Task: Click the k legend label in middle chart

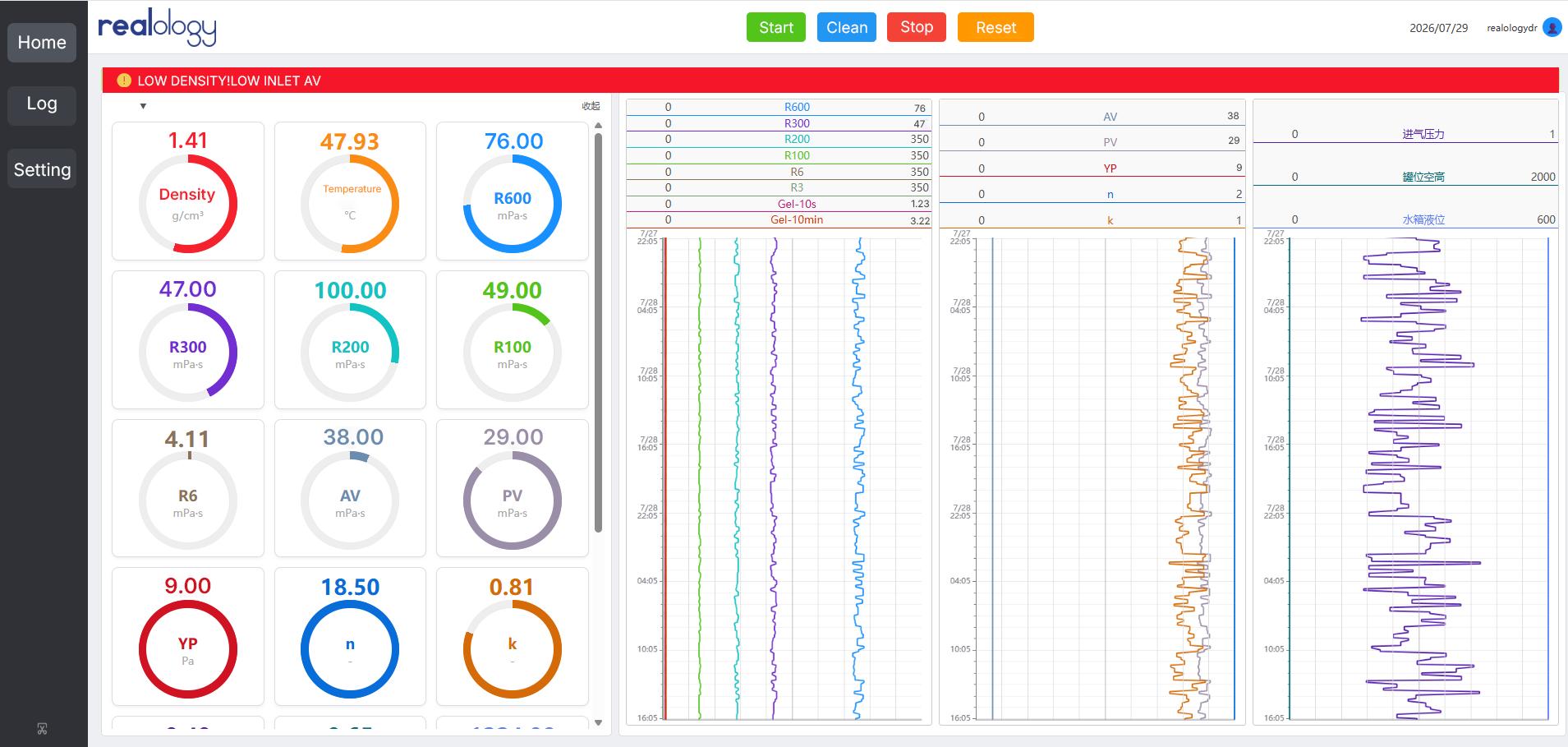Action: 1110,220
